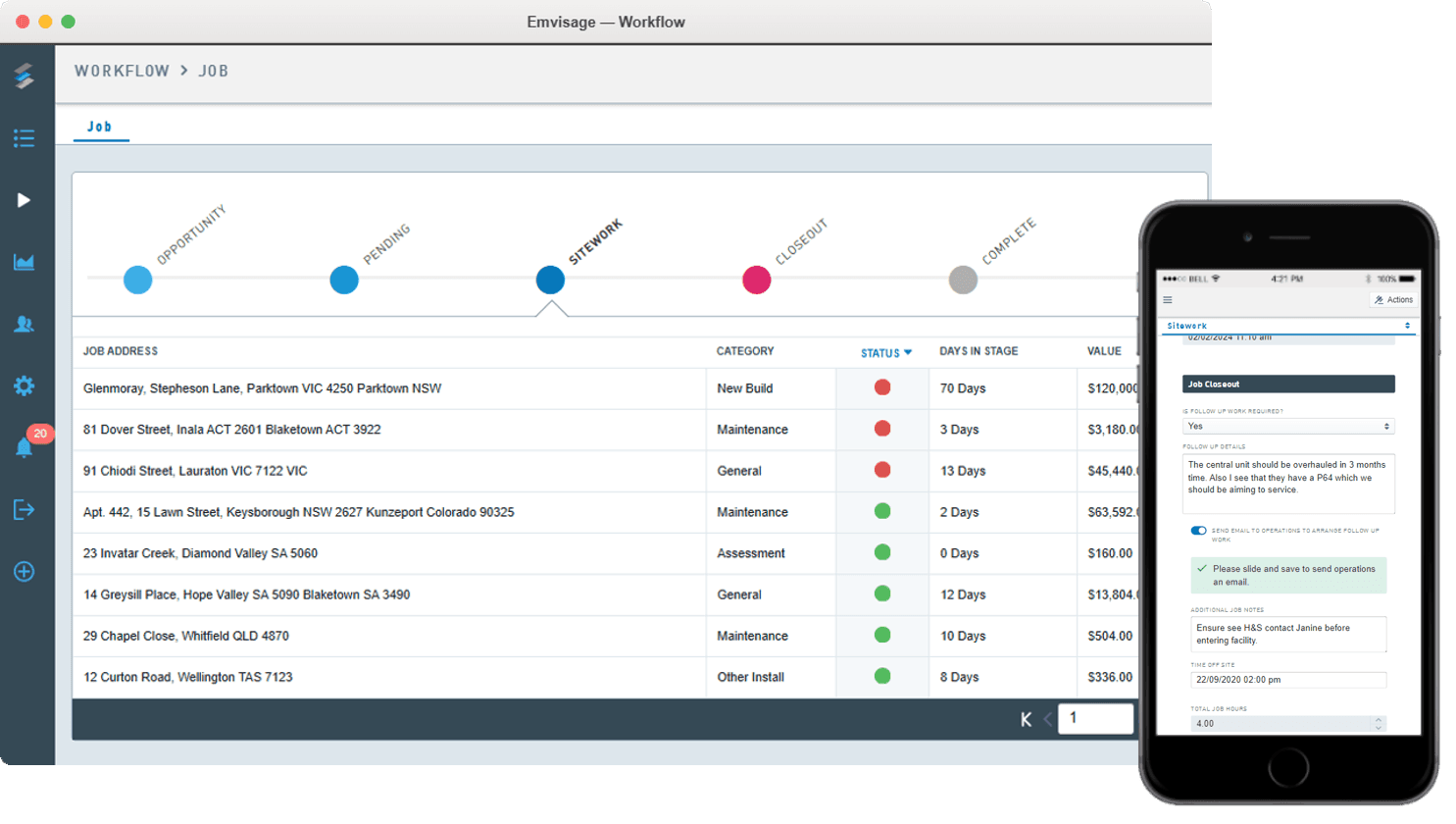Click the CATEGORY column header
Screen dimensions: 1456x824
[745, 351]
